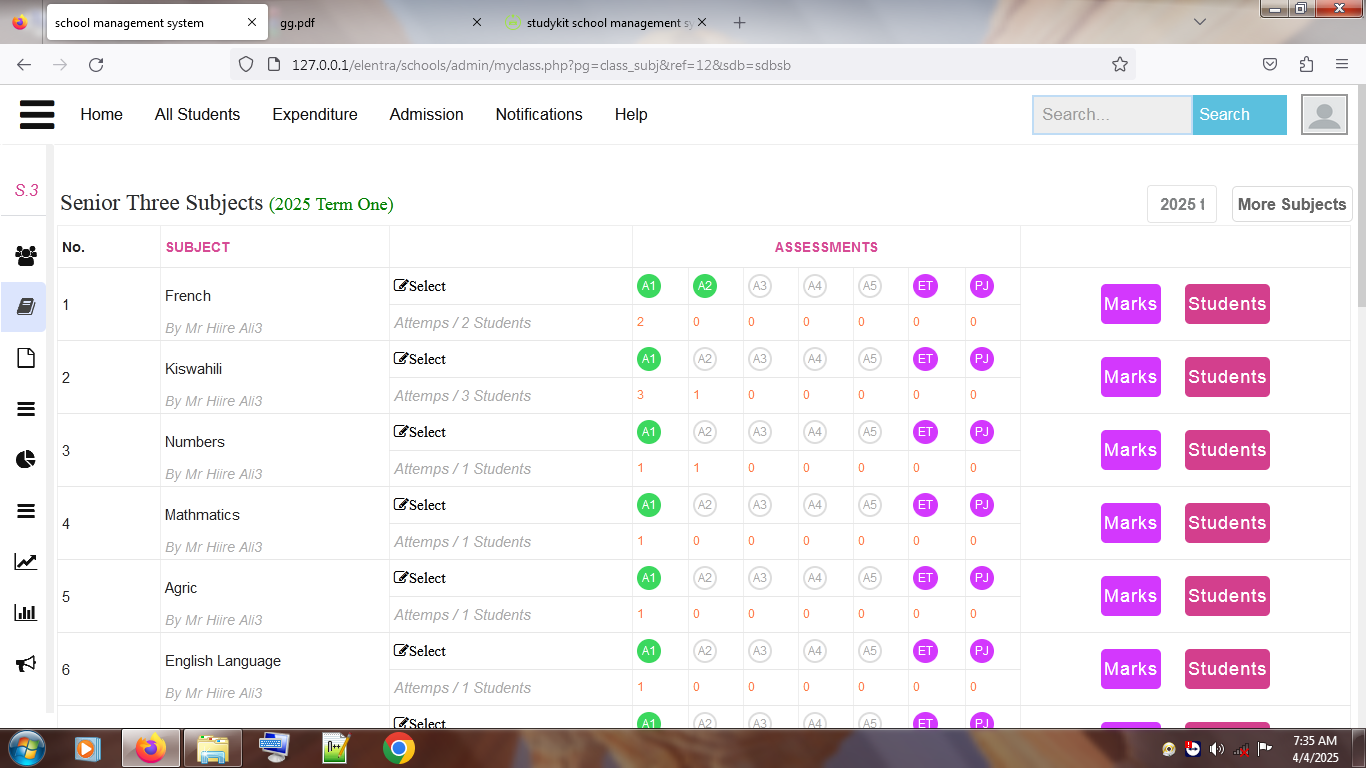Expand the Select option for French
The width and height of the screenshot is (1366, 768).
(420, 286)
